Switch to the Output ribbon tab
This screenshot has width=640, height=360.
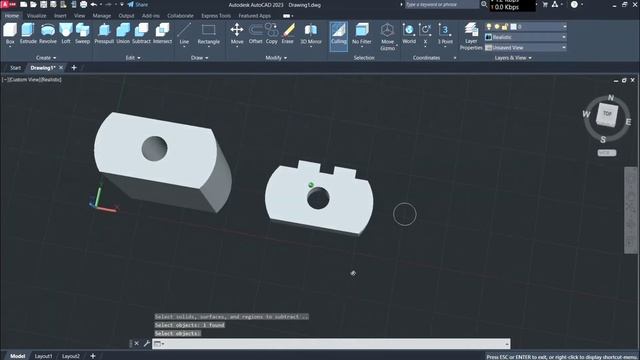pos(126,16)
